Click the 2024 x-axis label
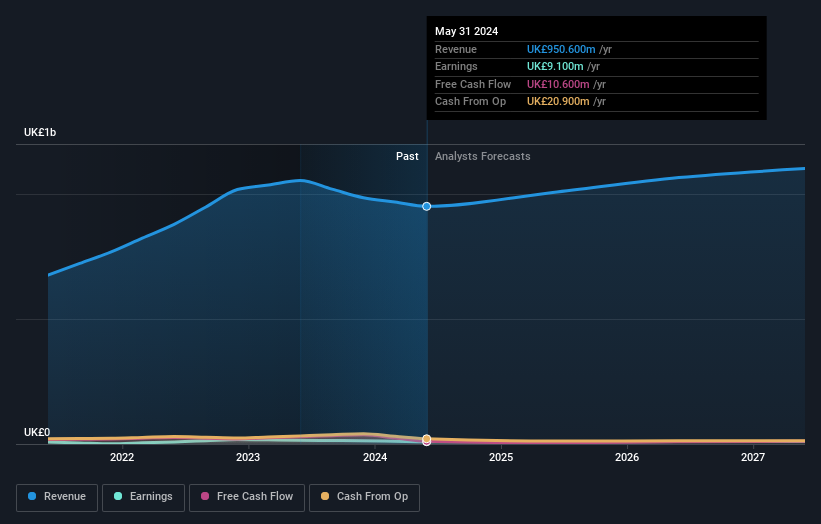Image resolution: width=821 pixels, height=524 pixels. pyautogui.click(x=375, y=458)
